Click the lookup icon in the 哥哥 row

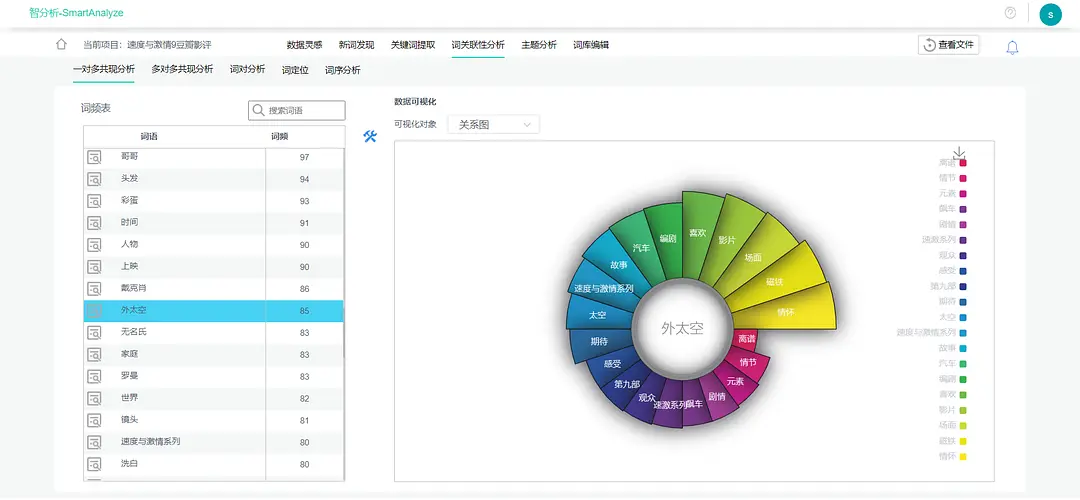point(94,158)
